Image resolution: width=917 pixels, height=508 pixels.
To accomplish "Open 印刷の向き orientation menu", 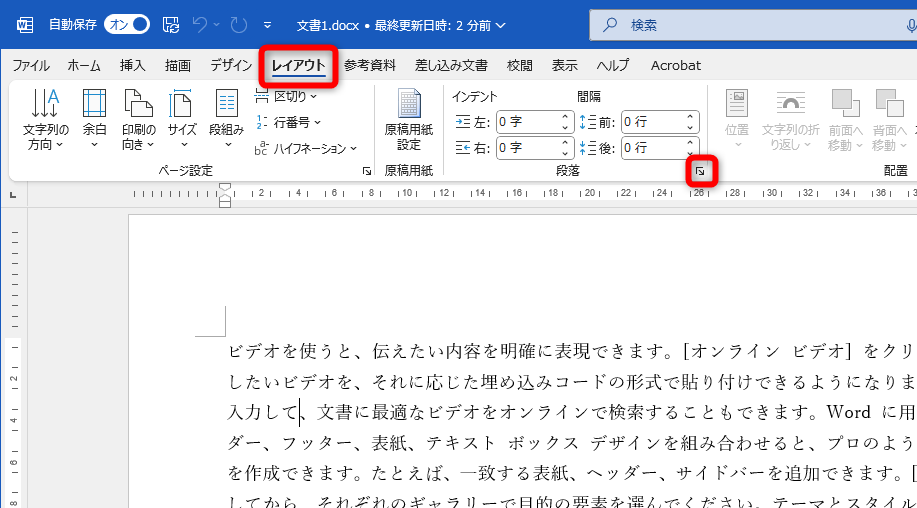I will 139,119.
